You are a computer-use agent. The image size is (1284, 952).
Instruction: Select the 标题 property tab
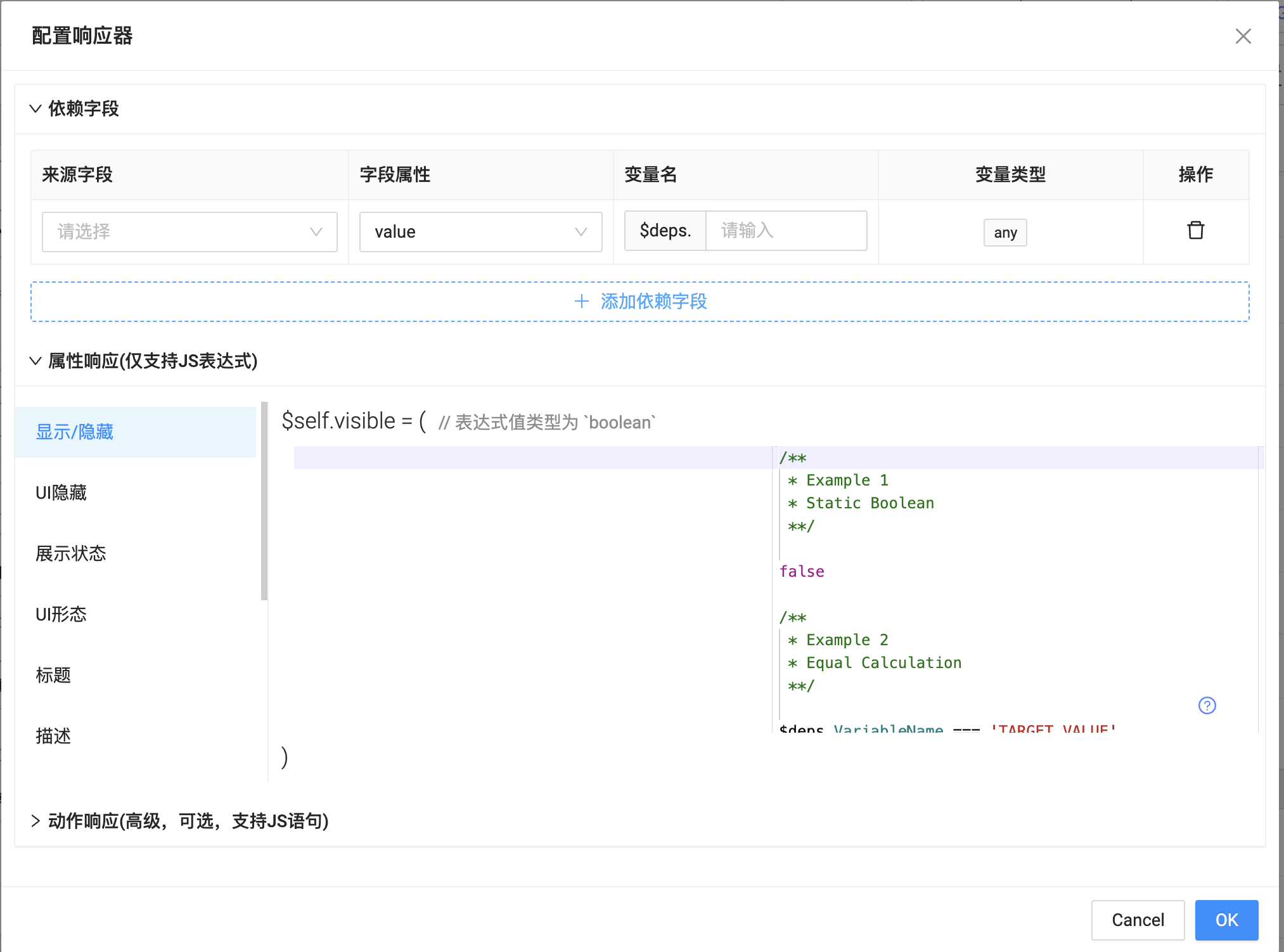[136, 676]
